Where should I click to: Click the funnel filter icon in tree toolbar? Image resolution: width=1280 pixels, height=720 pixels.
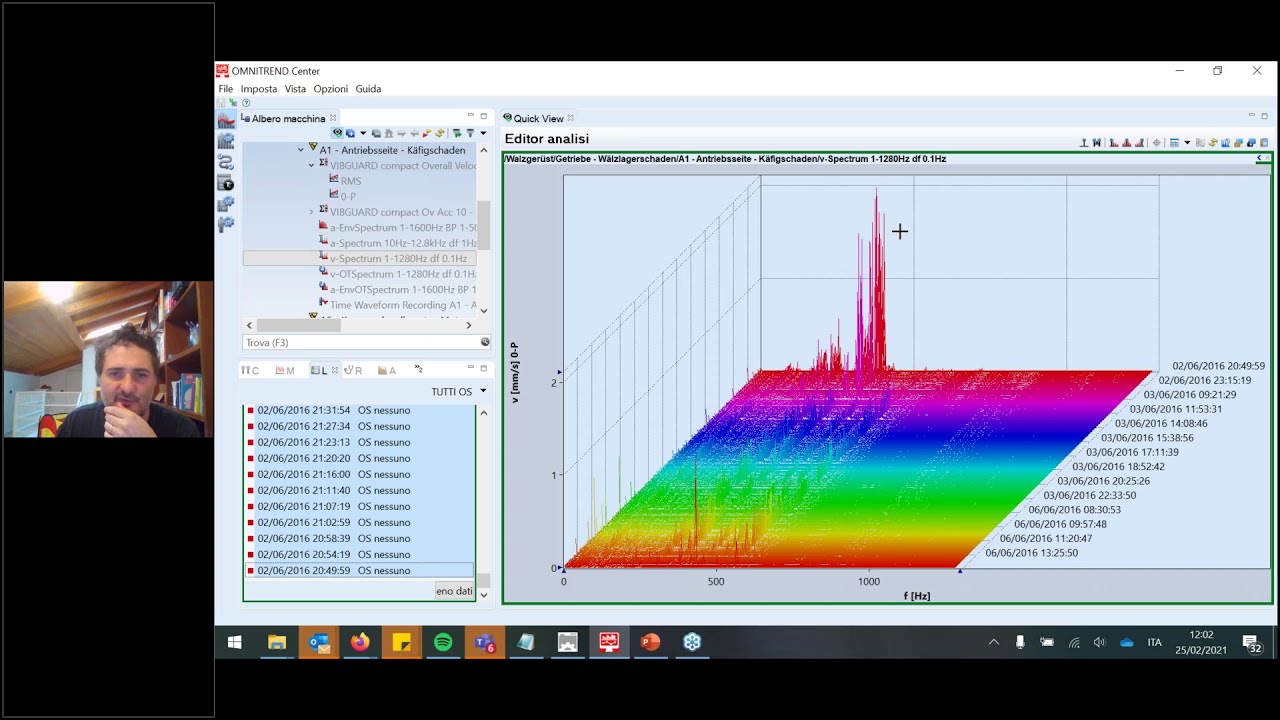[x=470, y=133]
